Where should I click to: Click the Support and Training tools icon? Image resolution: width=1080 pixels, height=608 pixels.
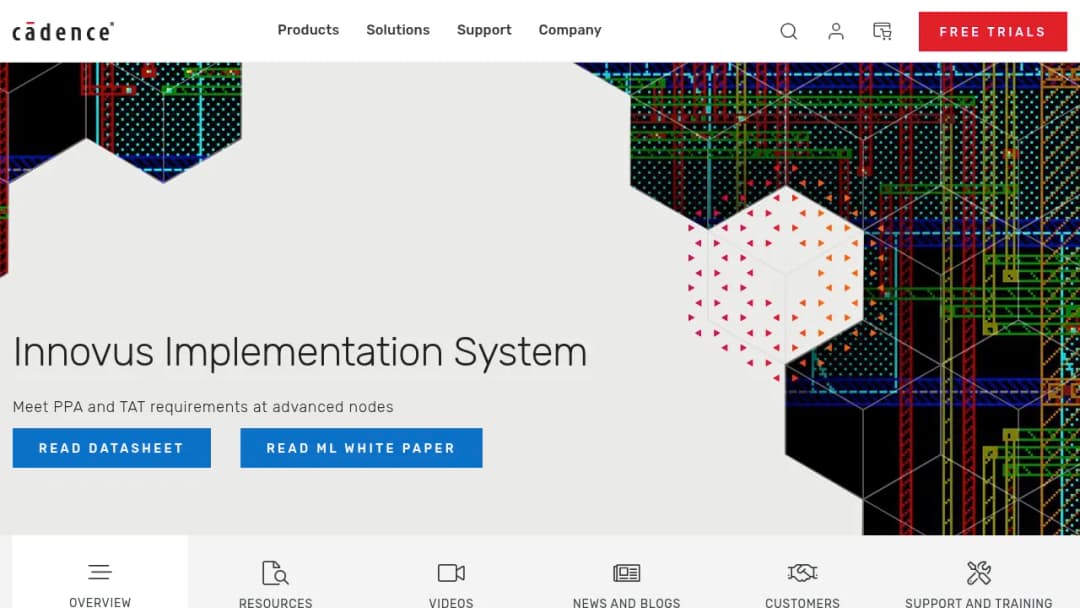tap(979, 573)
